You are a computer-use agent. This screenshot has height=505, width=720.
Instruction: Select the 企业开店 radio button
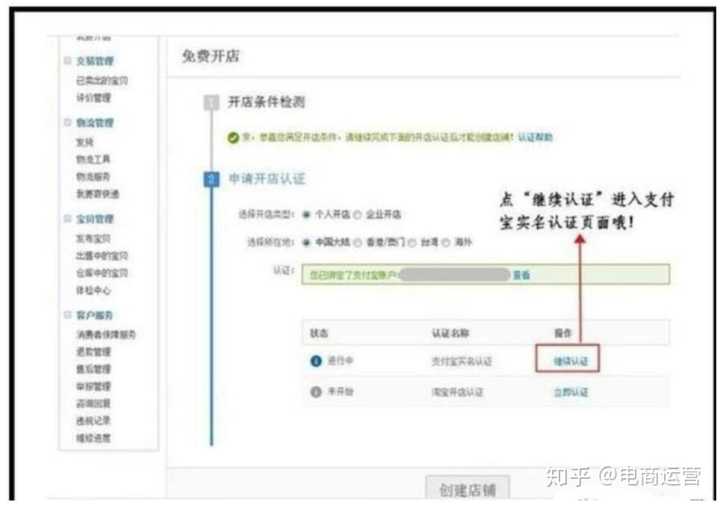(x=357, y=214)
